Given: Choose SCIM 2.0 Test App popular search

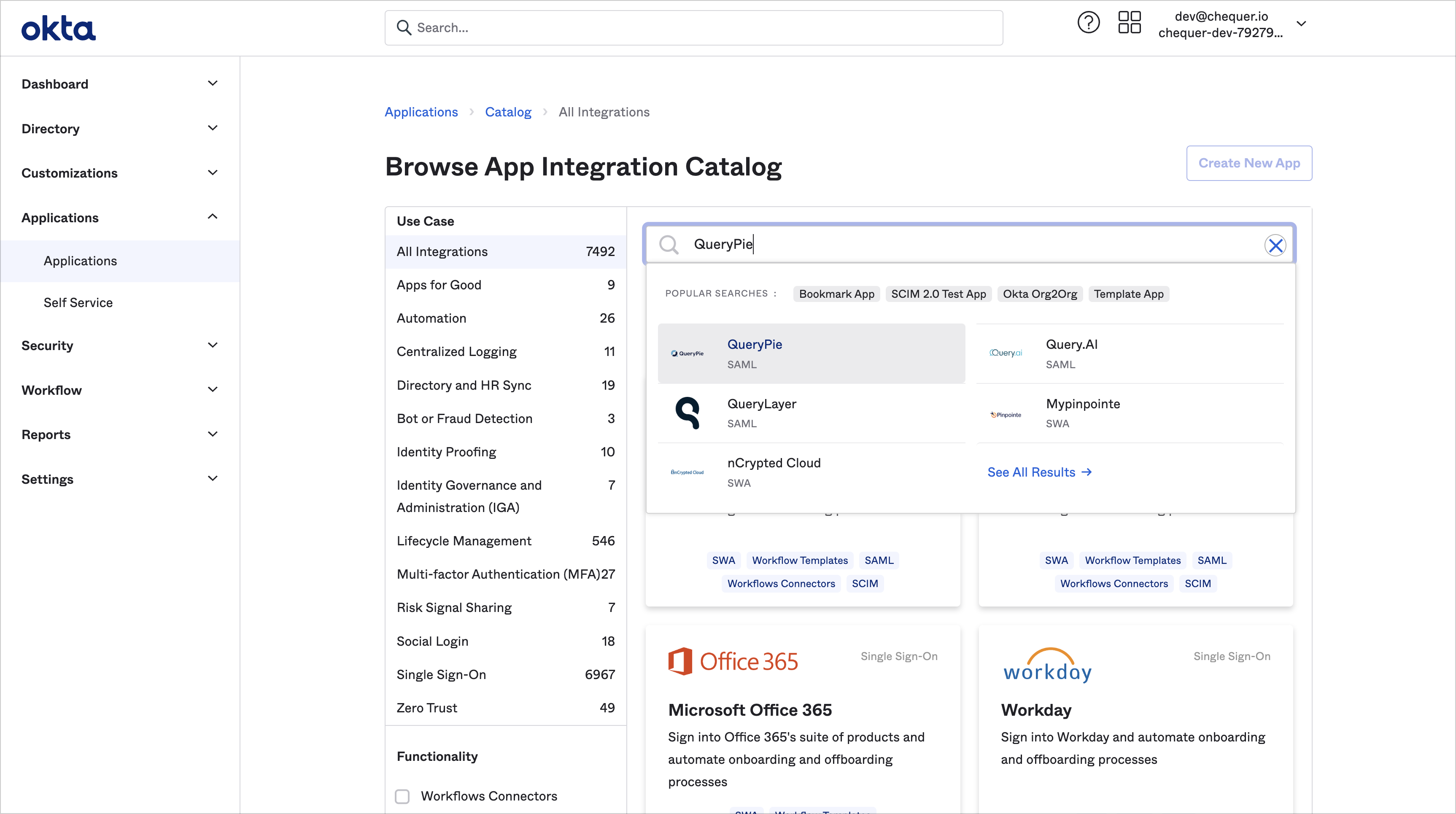Looking at the screenshot, I should tap(938, 294).
